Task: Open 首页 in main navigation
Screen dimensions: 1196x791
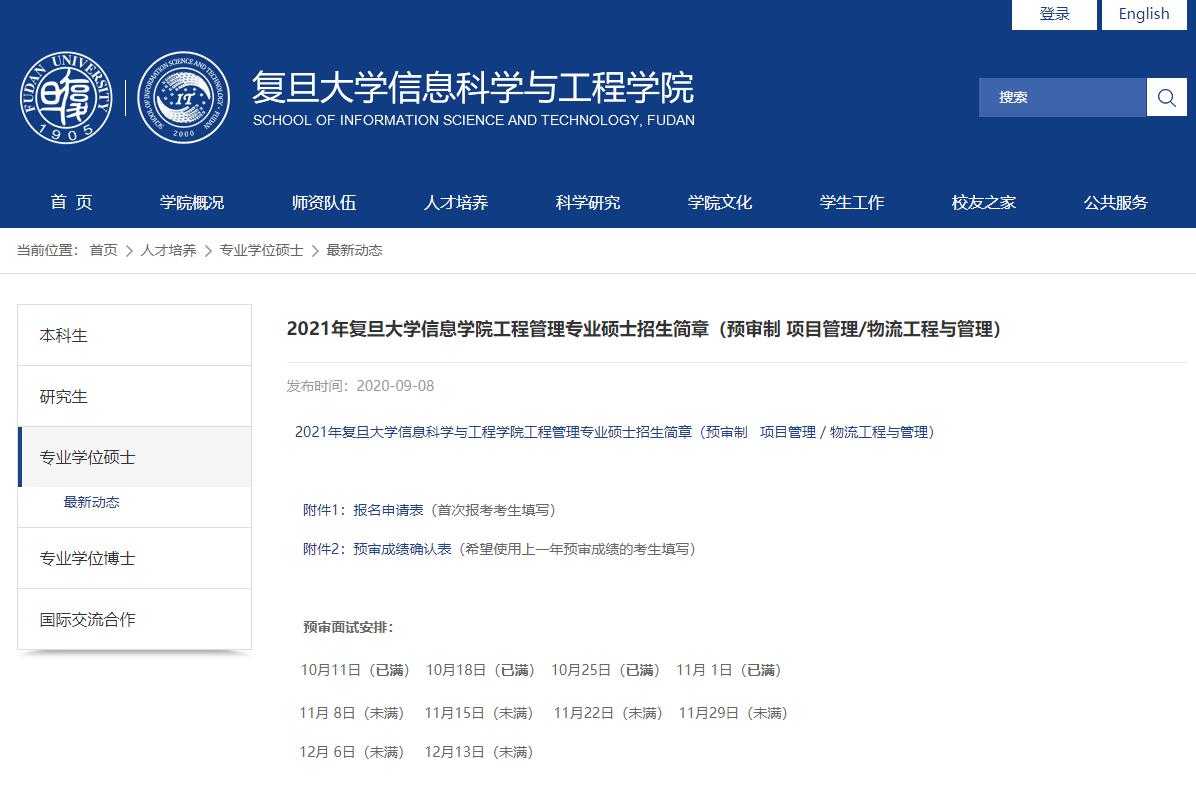Action: [71, 202]
